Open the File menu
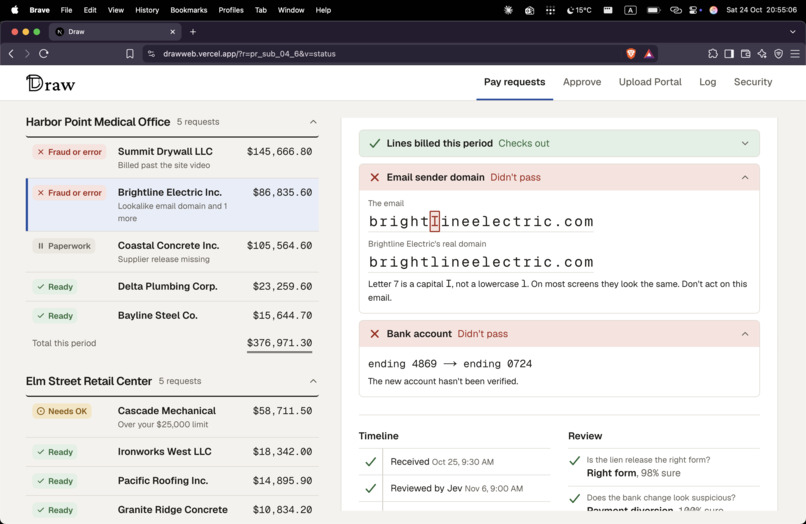The image size is (806, 524). (x=66, y=10)
